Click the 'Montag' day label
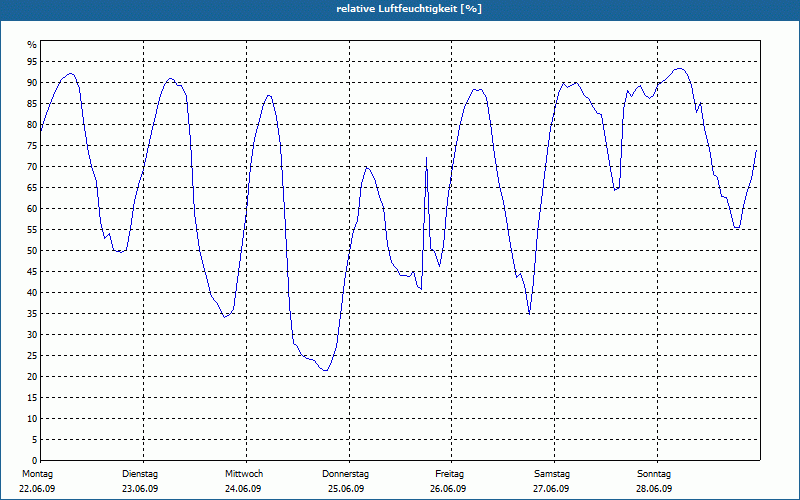The width and height of the screenshot is (800, 500). click(37, 474)
